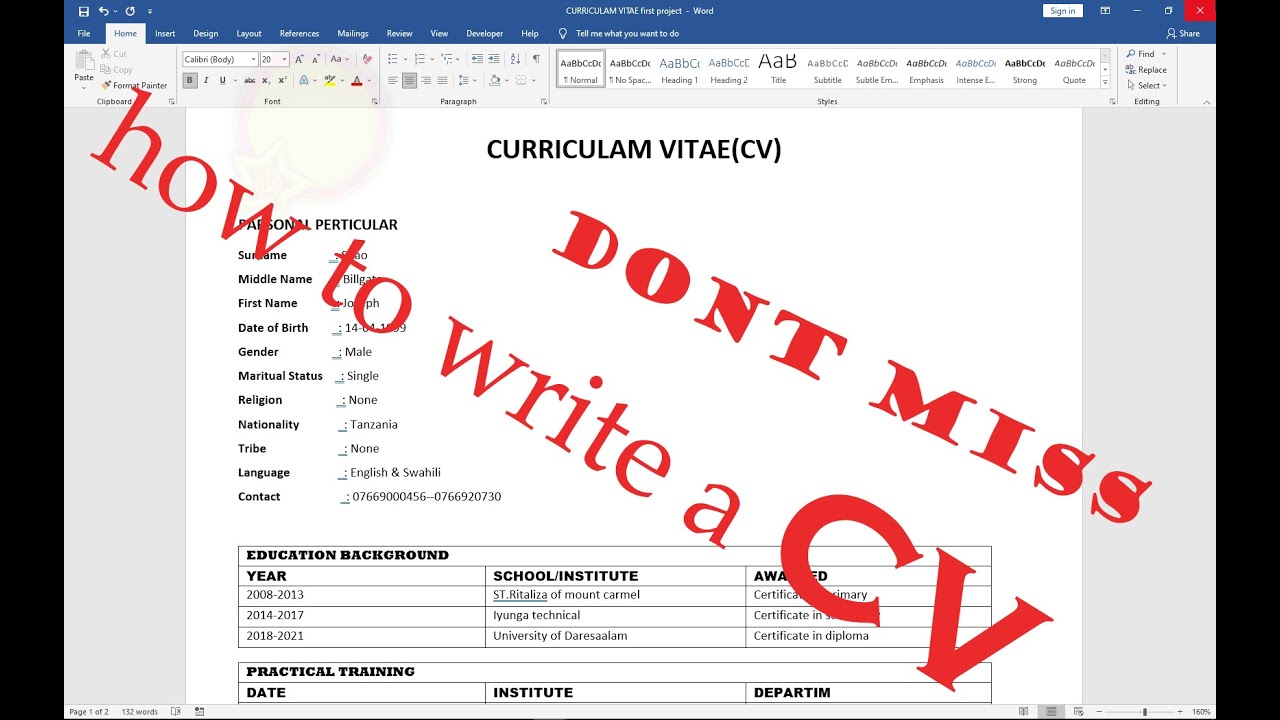1280x720 pixels.
Task: Open the File tab
Action: tap(84, 33)
